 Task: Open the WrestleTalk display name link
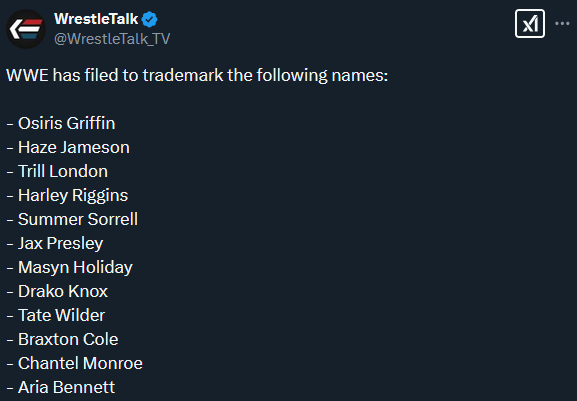click(96, 19)
